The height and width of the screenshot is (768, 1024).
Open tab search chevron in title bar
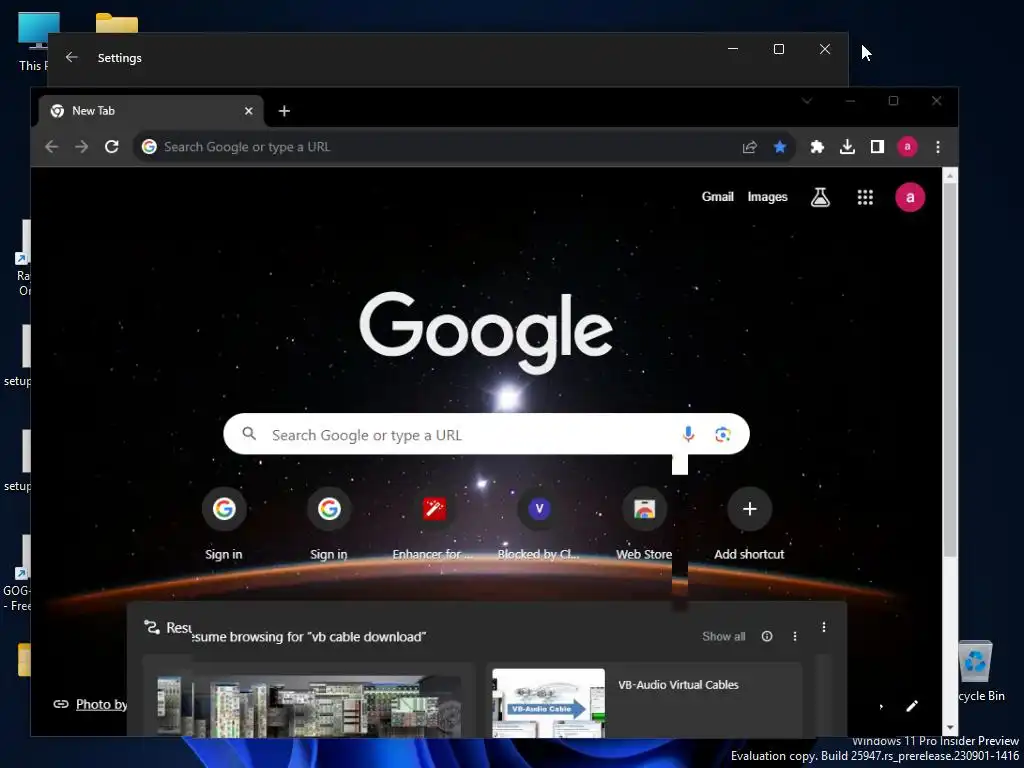807,101
